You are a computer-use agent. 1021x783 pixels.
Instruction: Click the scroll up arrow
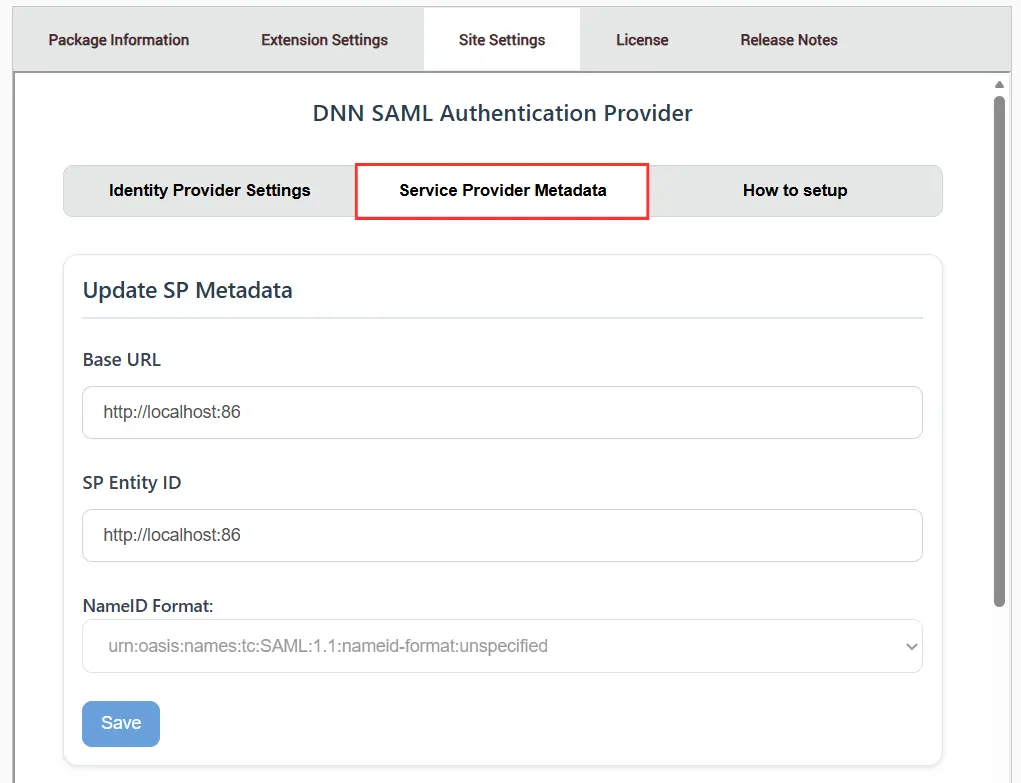point(1000,84)
